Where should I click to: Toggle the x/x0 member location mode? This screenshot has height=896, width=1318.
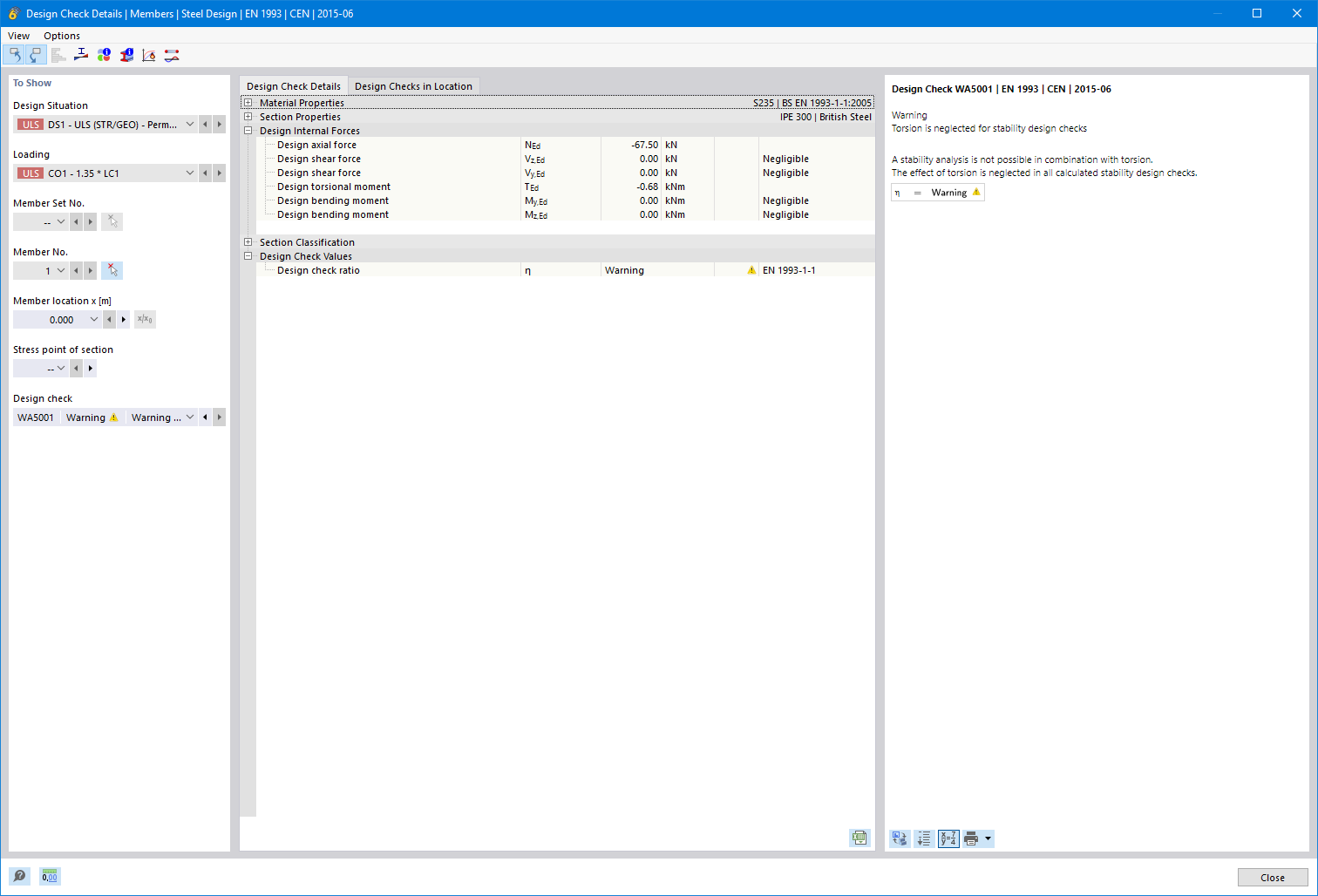pyautogui.click(x=144, y=319)
